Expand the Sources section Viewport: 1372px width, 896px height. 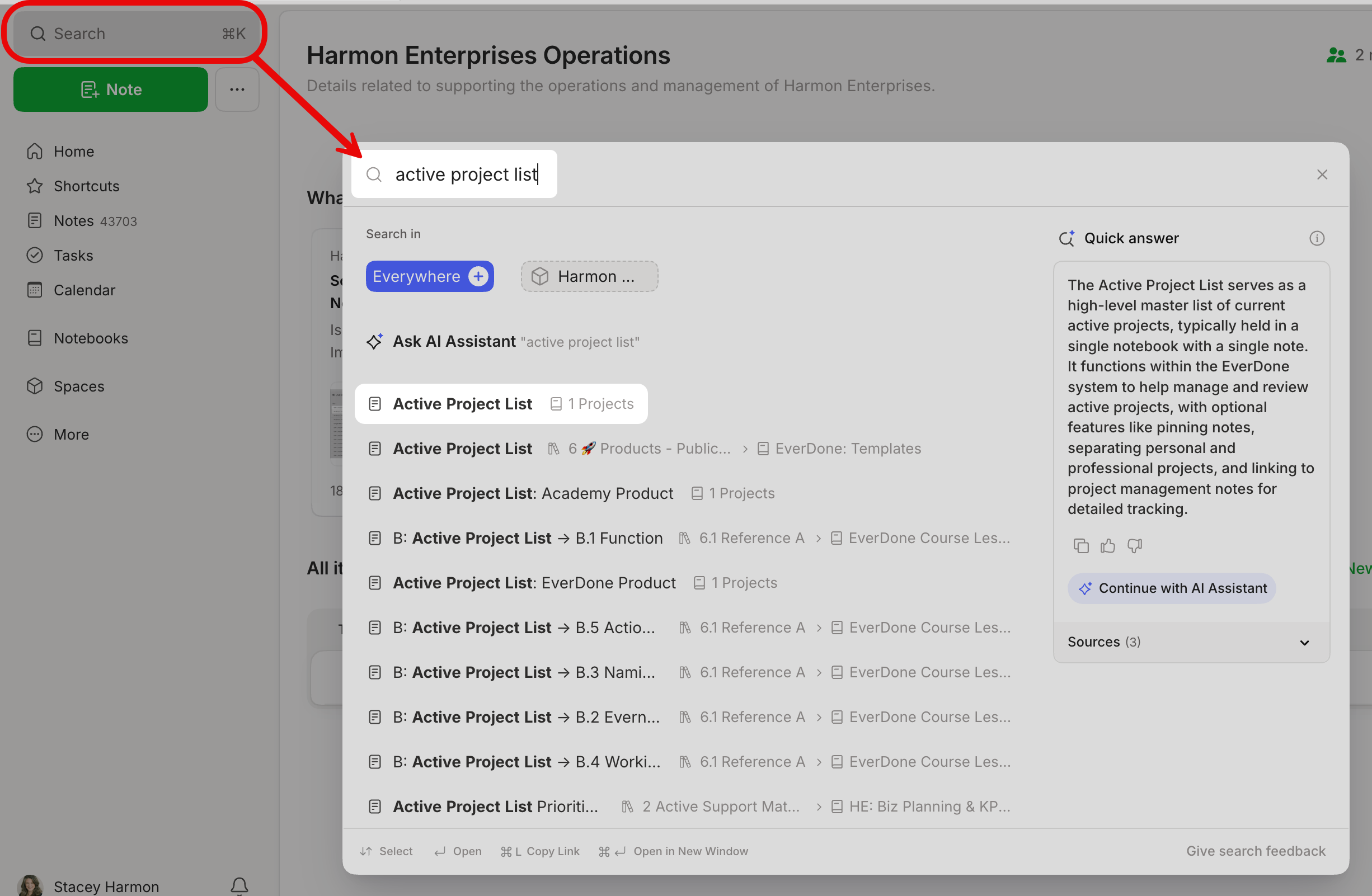(x=1304, y=642)
